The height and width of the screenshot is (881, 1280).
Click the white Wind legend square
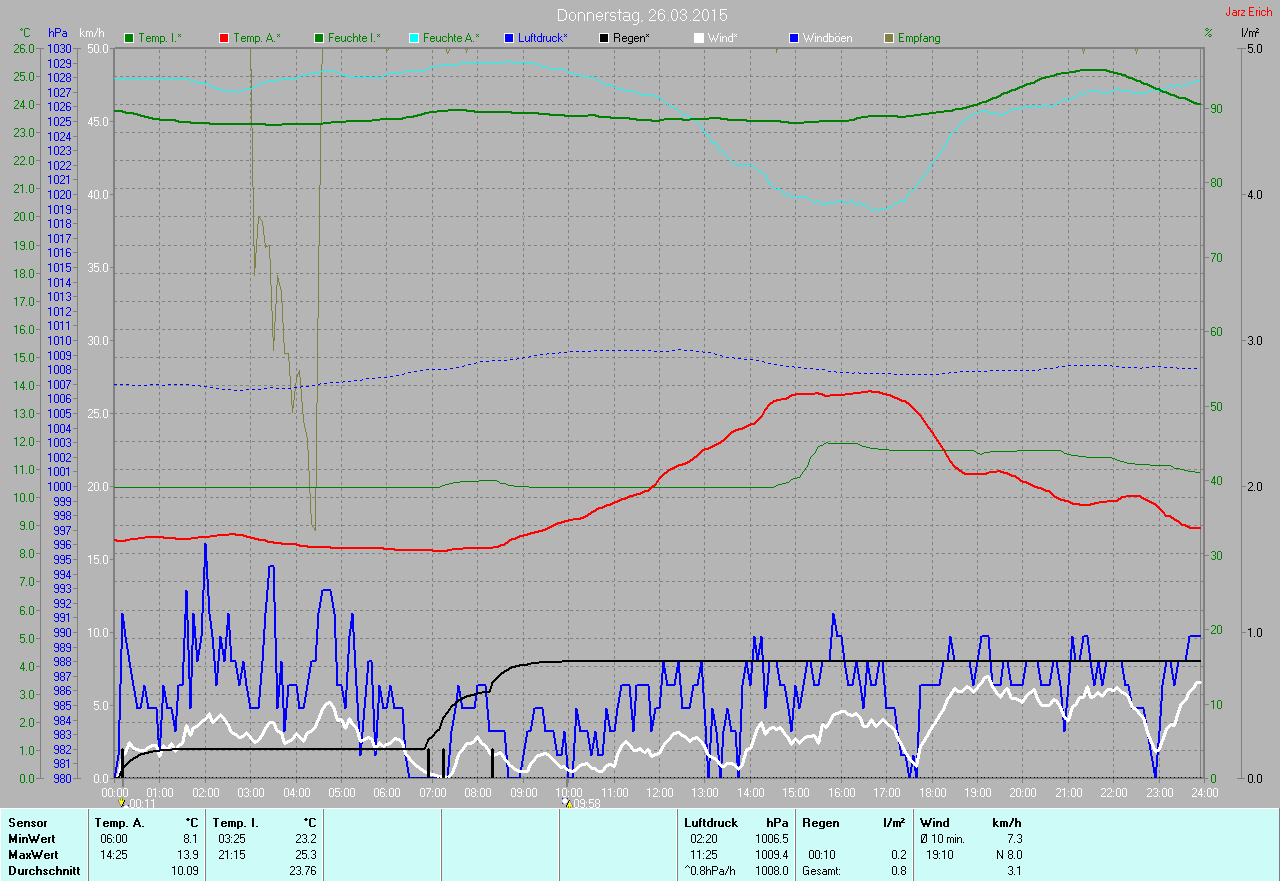[699, 38]
